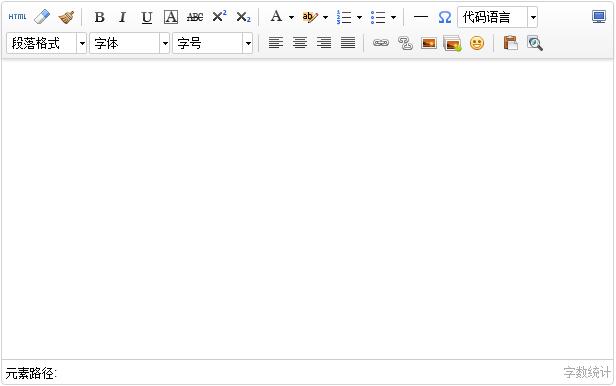The width and height of the screenshot is (616, 386).
Task: Click arrow of 字体 combo box
Action: [x=165, y=43]
